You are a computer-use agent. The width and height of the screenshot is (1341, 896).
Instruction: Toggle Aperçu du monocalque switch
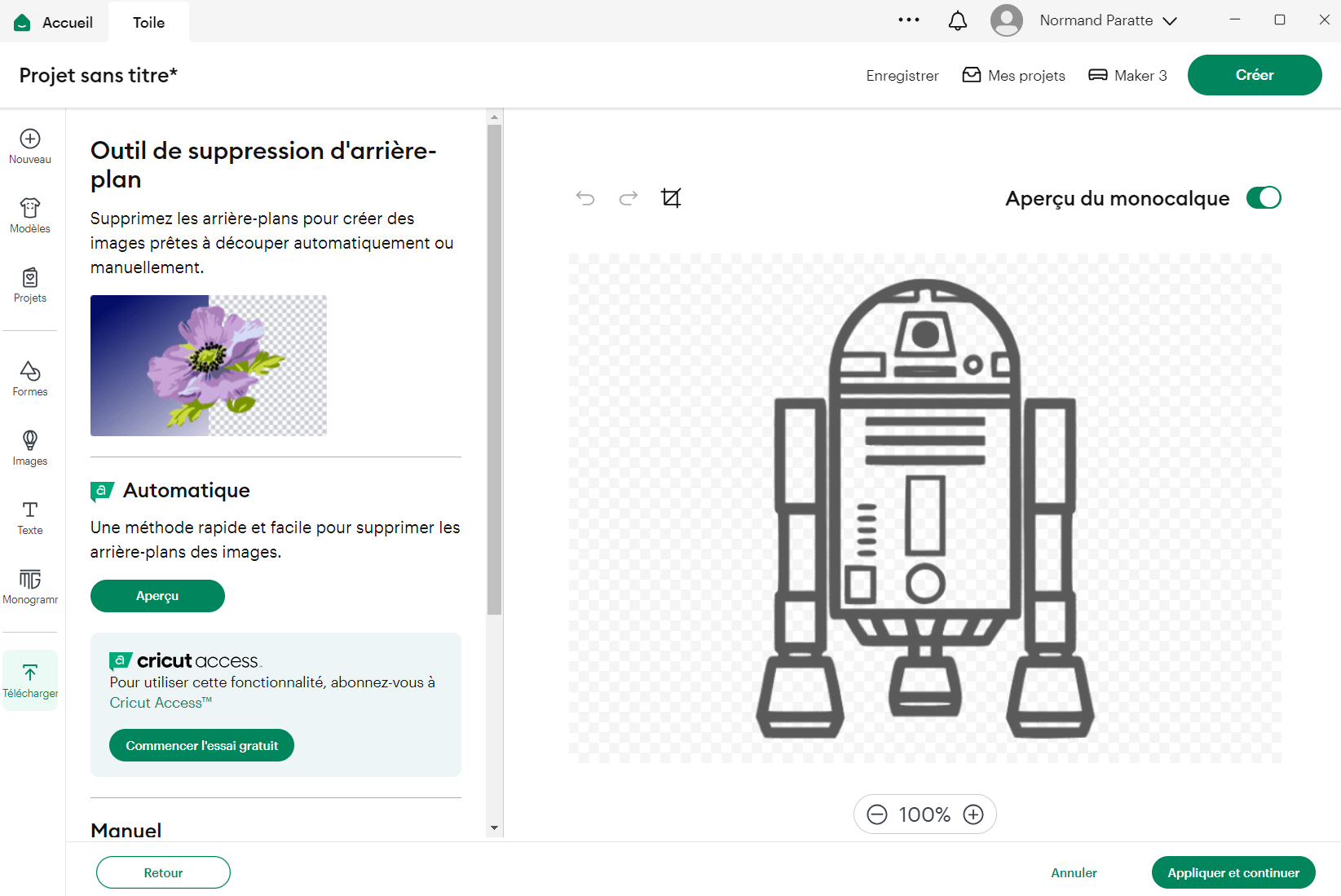(x=1264, y=198)
